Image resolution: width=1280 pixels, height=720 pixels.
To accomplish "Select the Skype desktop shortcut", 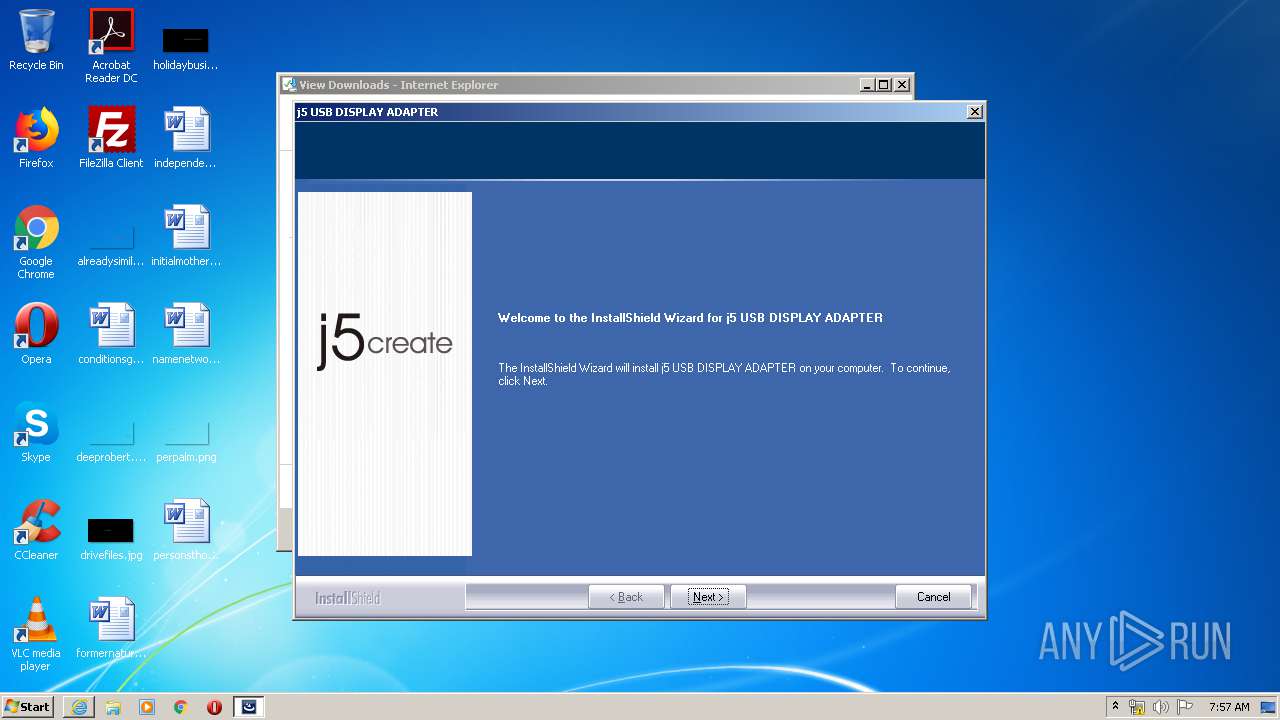I will point(36,432).
